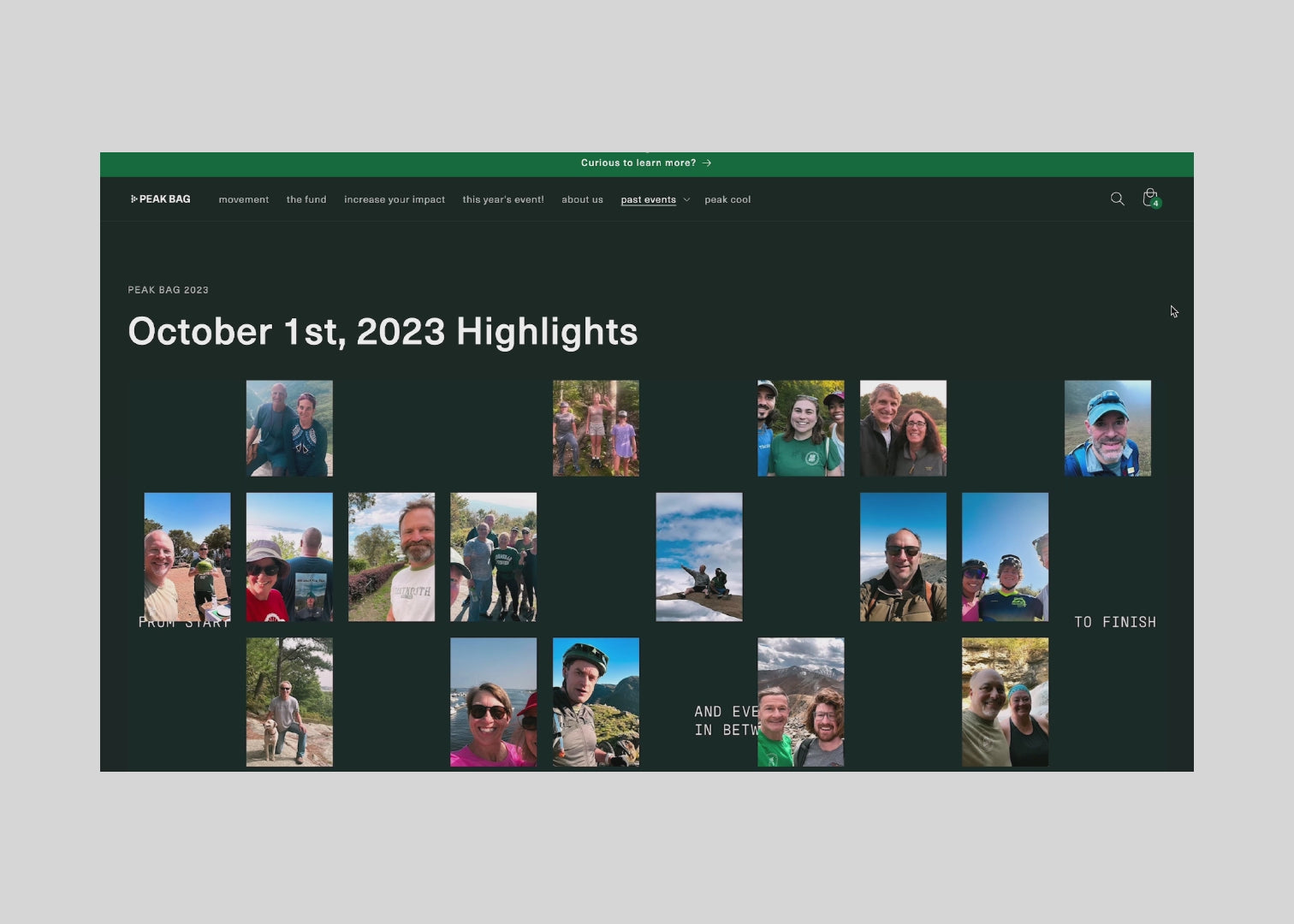Click the PEAK BAG logo
Screen dimensions: 1294x924
160,199
